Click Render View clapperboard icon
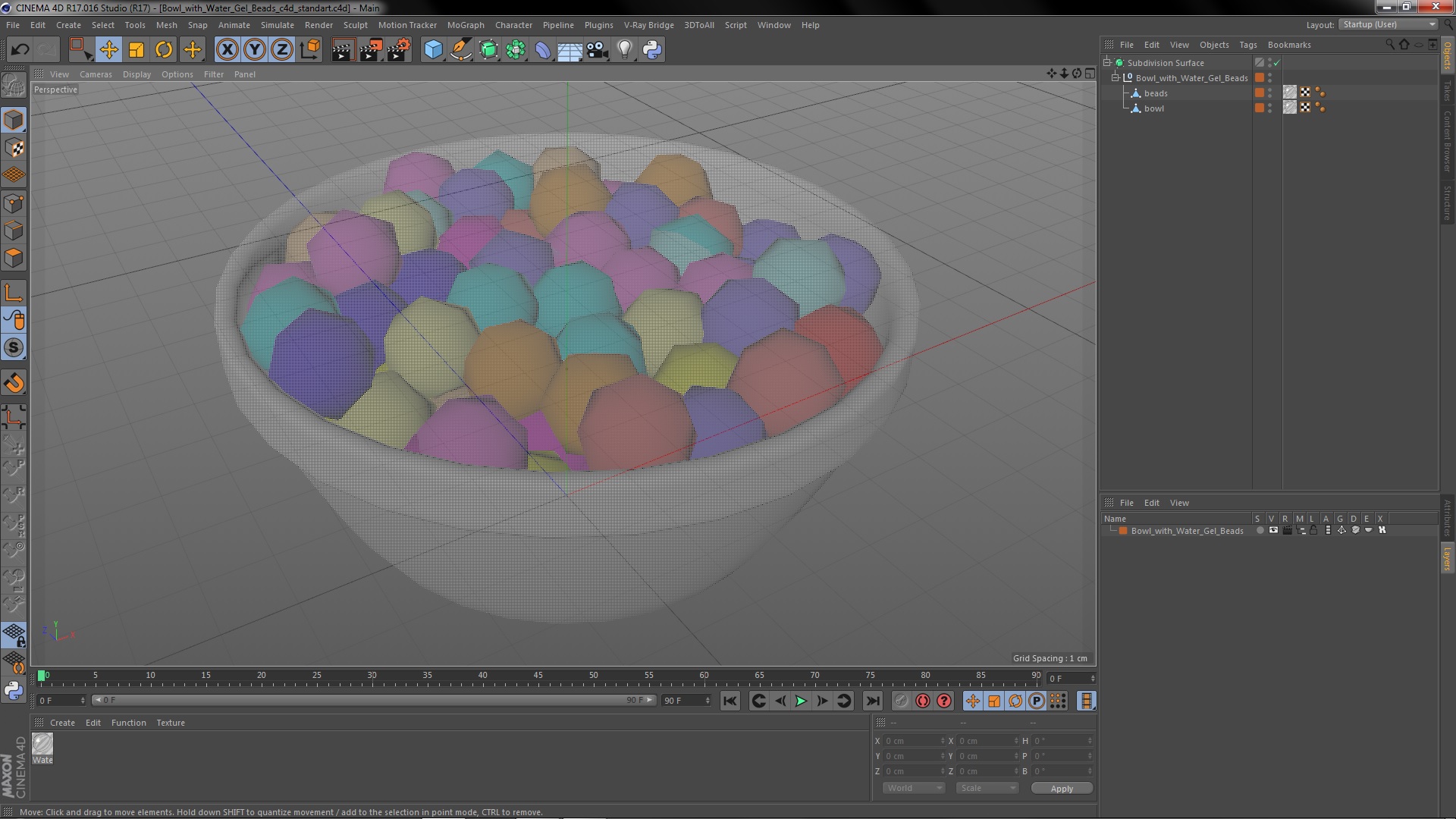This screenshot has height=819, width=1456. pos(343,50)
